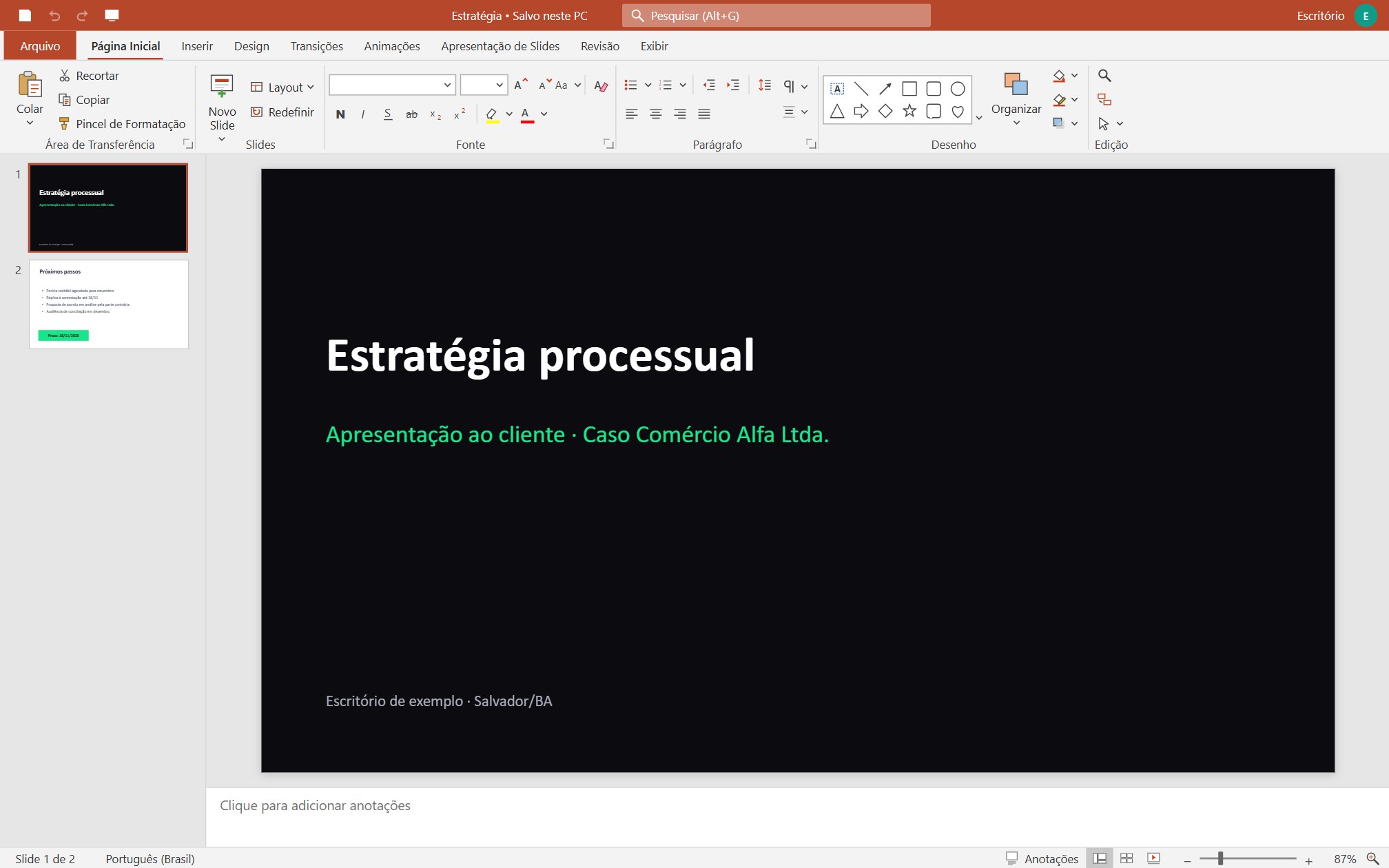Open the font name combo box
Viewport: 1389px width, 868px height.
pos(392,85)
